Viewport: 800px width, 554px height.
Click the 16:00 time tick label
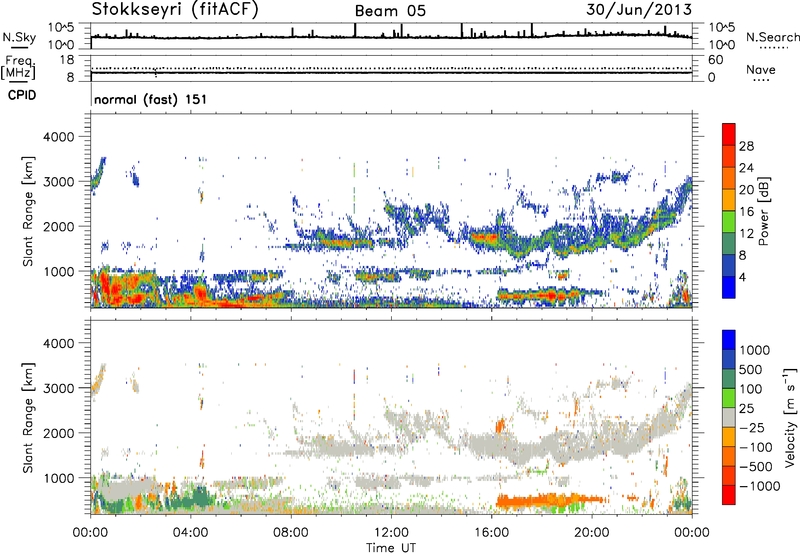tap(491, 533)
